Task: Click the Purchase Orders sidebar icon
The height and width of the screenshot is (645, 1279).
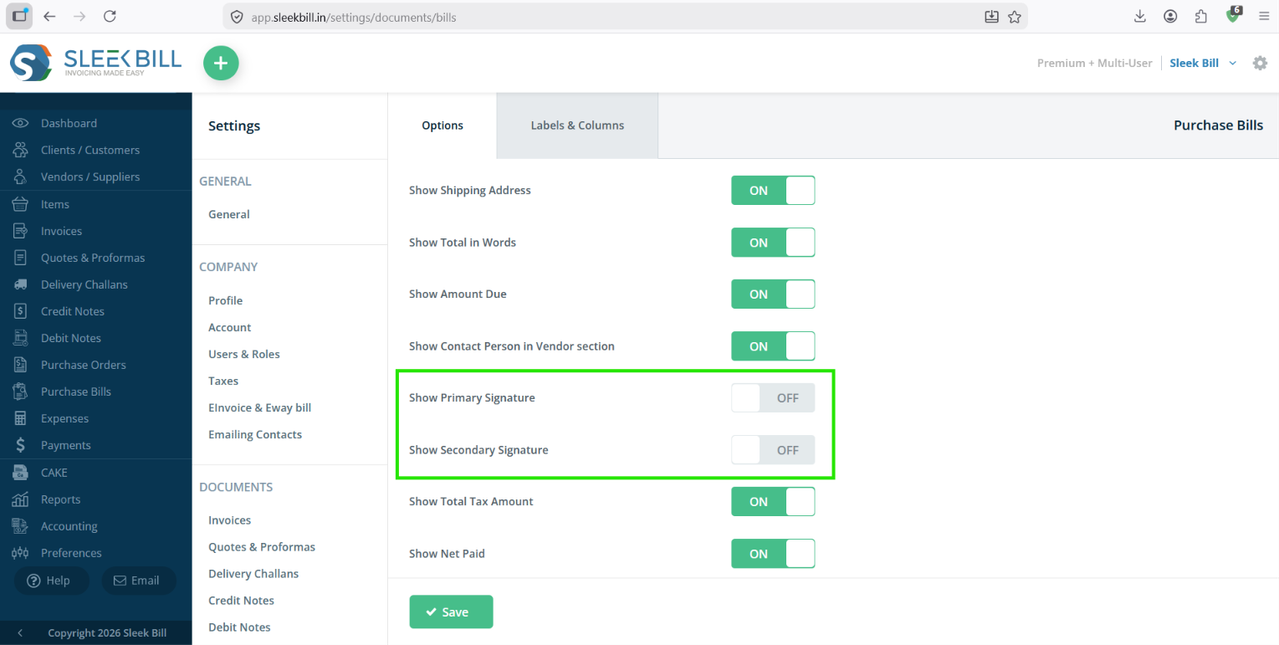Action: coord(20,365)
